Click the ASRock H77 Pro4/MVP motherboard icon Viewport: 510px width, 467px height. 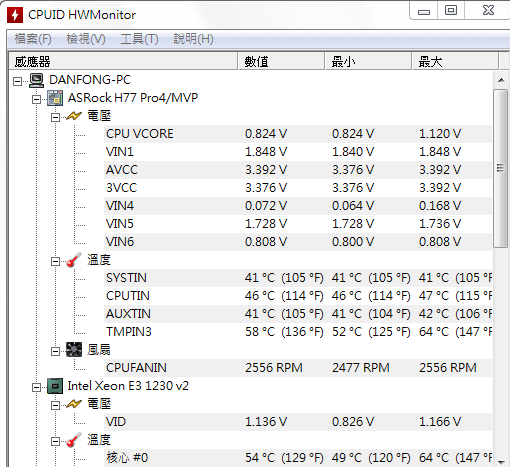(x=55, y=98)
